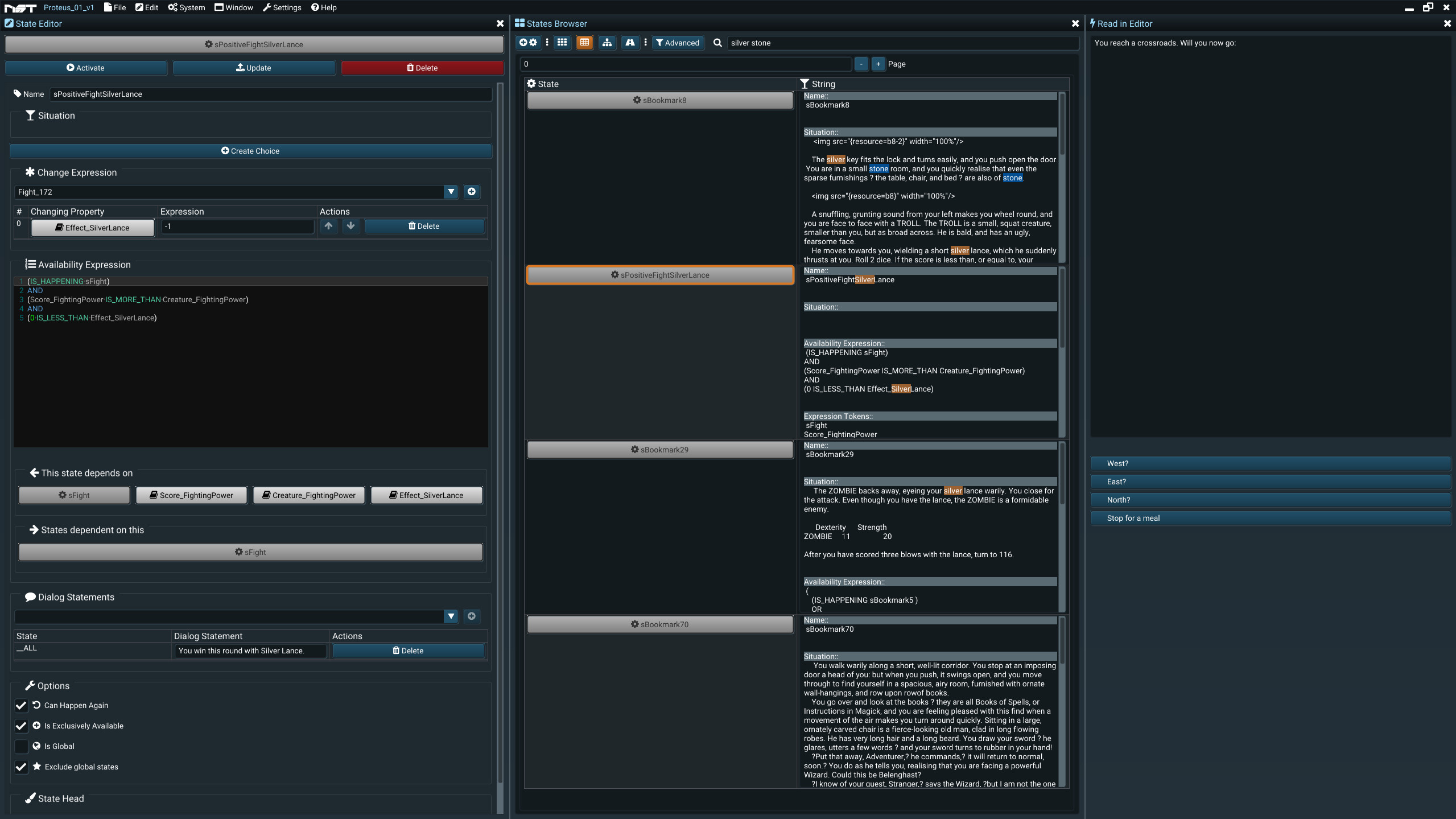Open the Settings menu

pyautogui.click(x=282, y=7)
